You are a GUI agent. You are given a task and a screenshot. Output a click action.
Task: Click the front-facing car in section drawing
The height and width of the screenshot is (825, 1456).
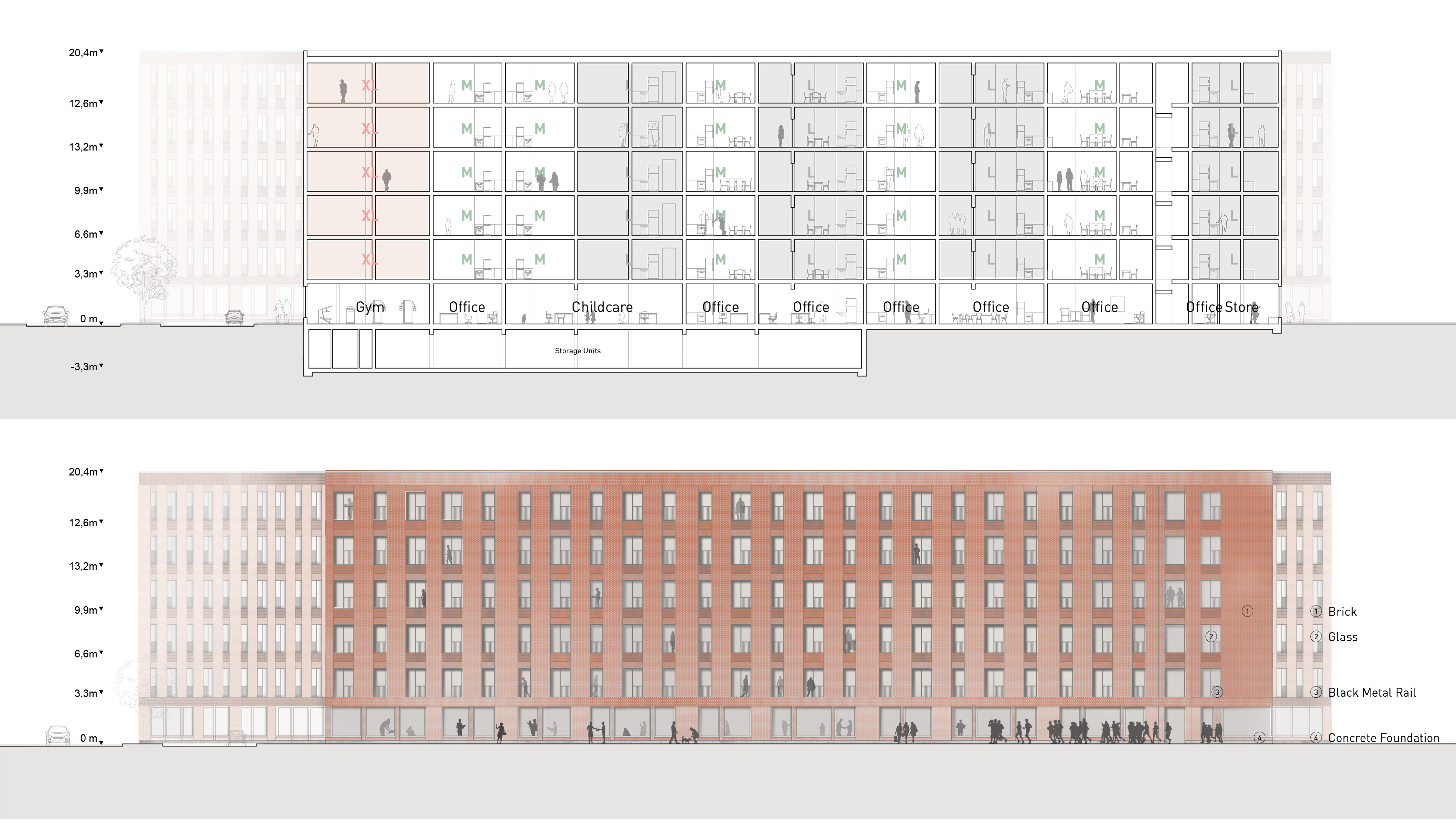pos(56,315)
